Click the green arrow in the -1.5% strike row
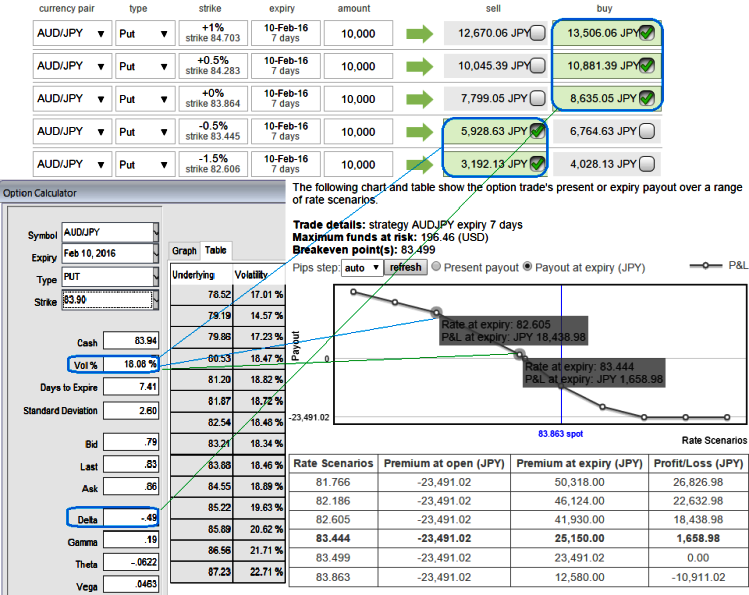This screenshot has width=749, height=595. click(x=420, y=163)
